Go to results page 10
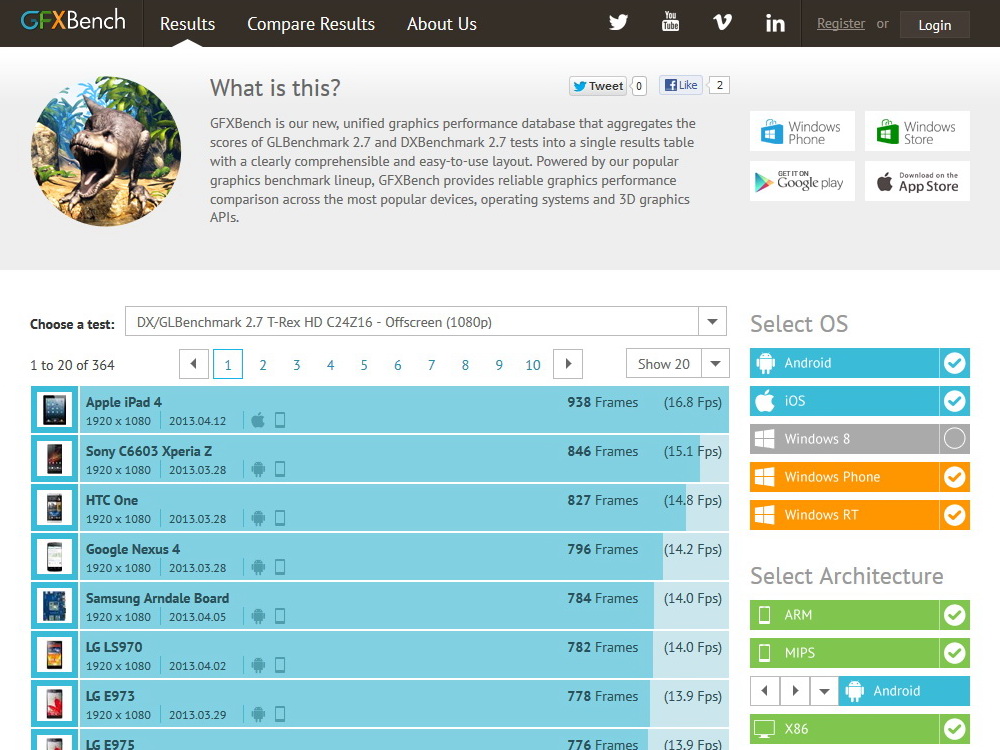Viewport: 1000px width, 750px height. (x=533, y=365)
